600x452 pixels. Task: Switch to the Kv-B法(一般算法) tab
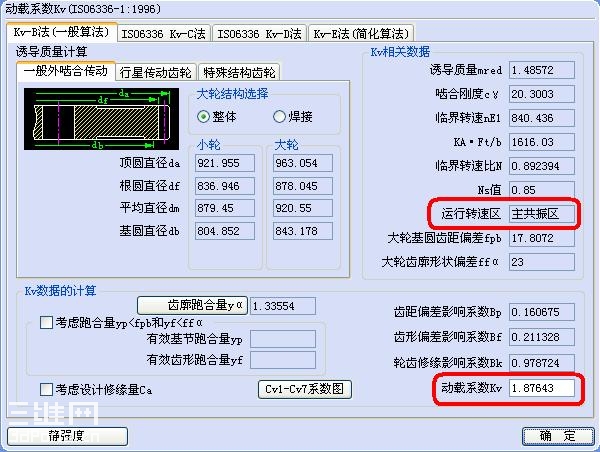coord(62,33)
